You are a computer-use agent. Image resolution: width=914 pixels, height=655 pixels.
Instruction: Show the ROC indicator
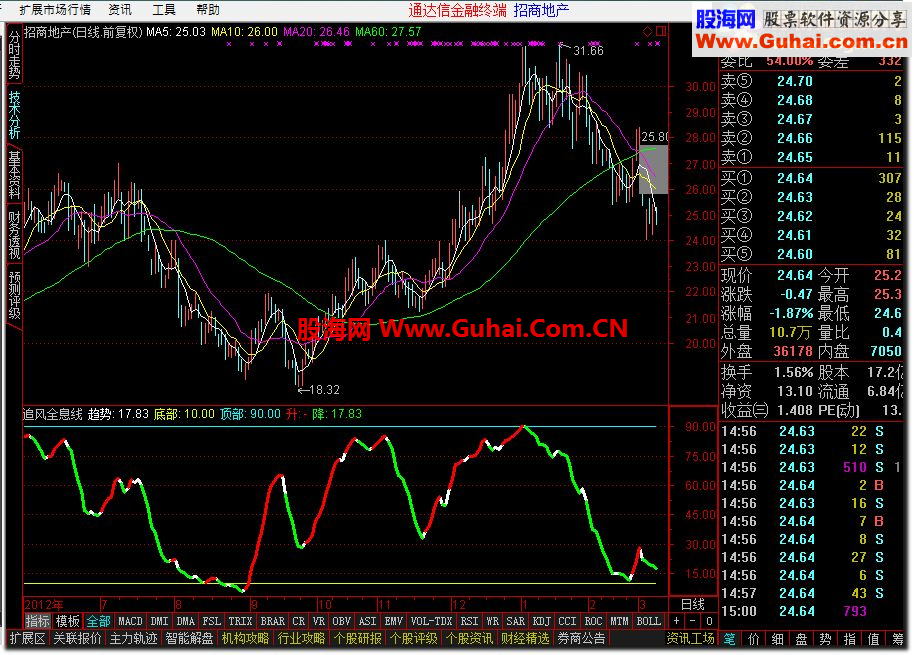[x=593, y=621]
